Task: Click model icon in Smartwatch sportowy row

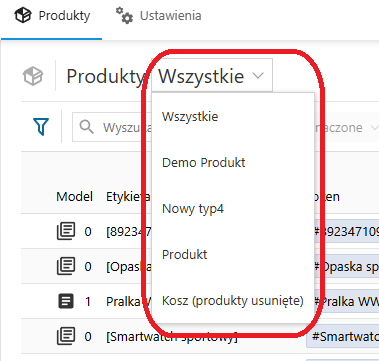Action: (x=66, y=336)
